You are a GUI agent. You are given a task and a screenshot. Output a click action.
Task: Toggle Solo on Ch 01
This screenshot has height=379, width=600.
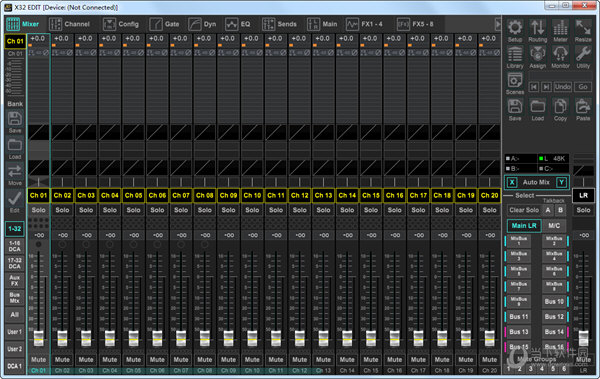[38, 210]
